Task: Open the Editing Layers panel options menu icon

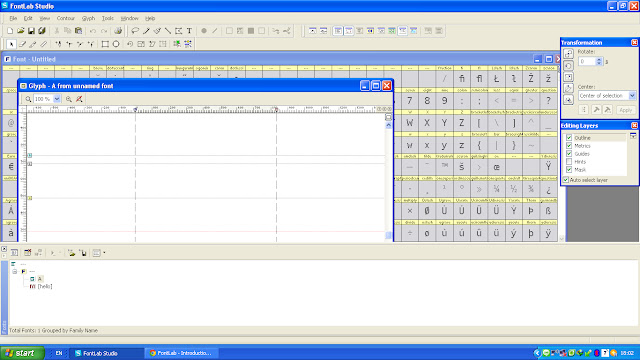Action: (633, 136)
